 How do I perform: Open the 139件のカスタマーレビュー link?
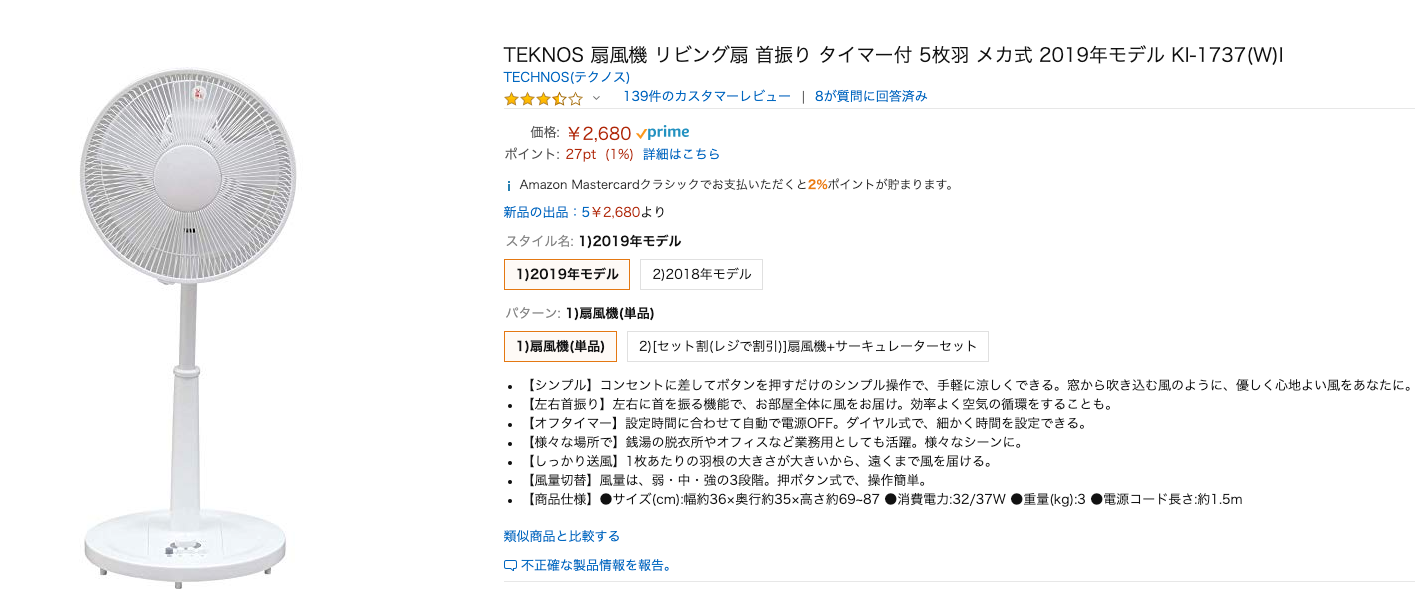point(706,97)
